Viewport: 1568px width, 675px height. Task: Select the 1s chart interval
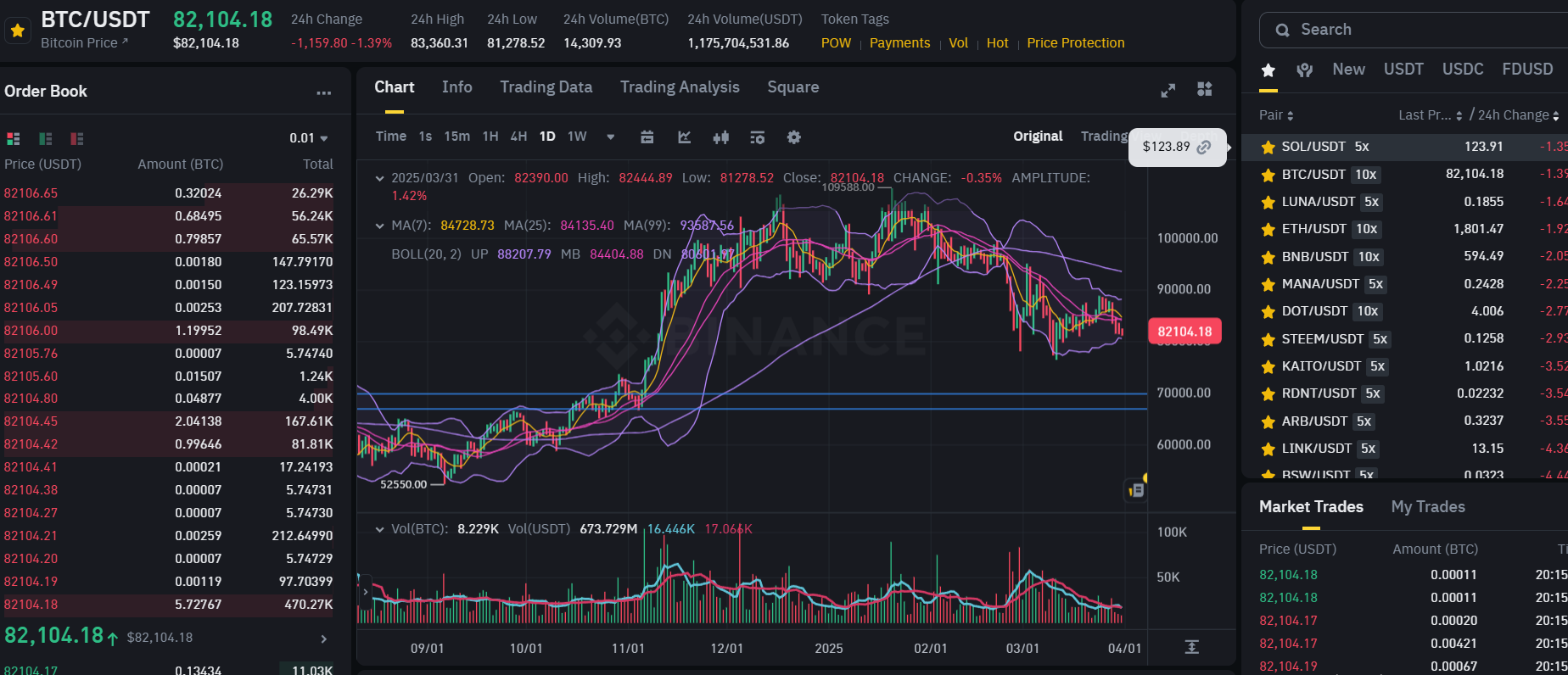pos(425,137)
